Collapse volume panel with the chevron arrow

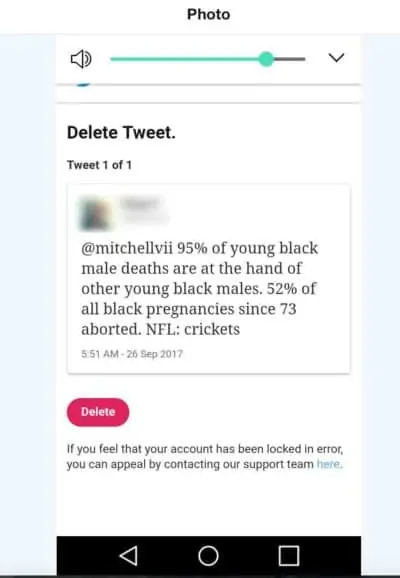tap(336, 58)
